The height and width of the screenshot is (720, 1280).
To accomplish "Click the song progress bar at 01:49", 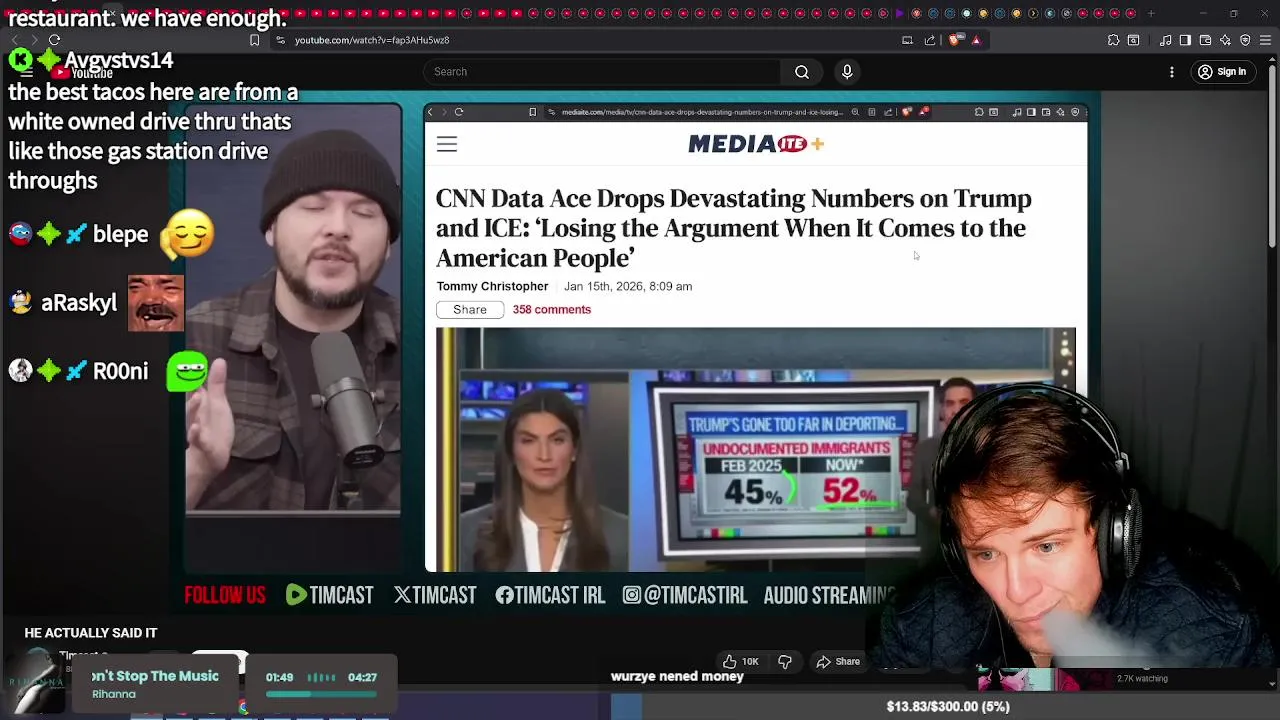I will (321, 693).
